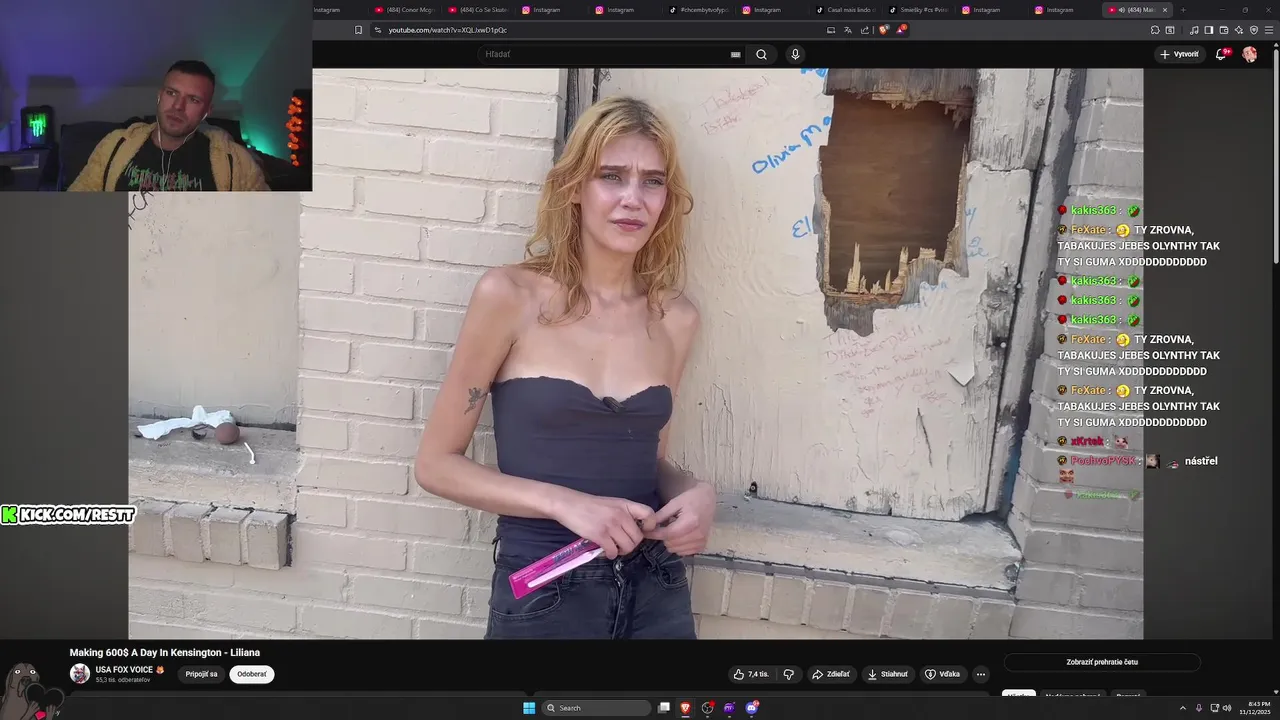The width and height of the screenshot is (1280, 720).
Task: Open YouTube notifications bell
Action: [x=1221, y=54]
